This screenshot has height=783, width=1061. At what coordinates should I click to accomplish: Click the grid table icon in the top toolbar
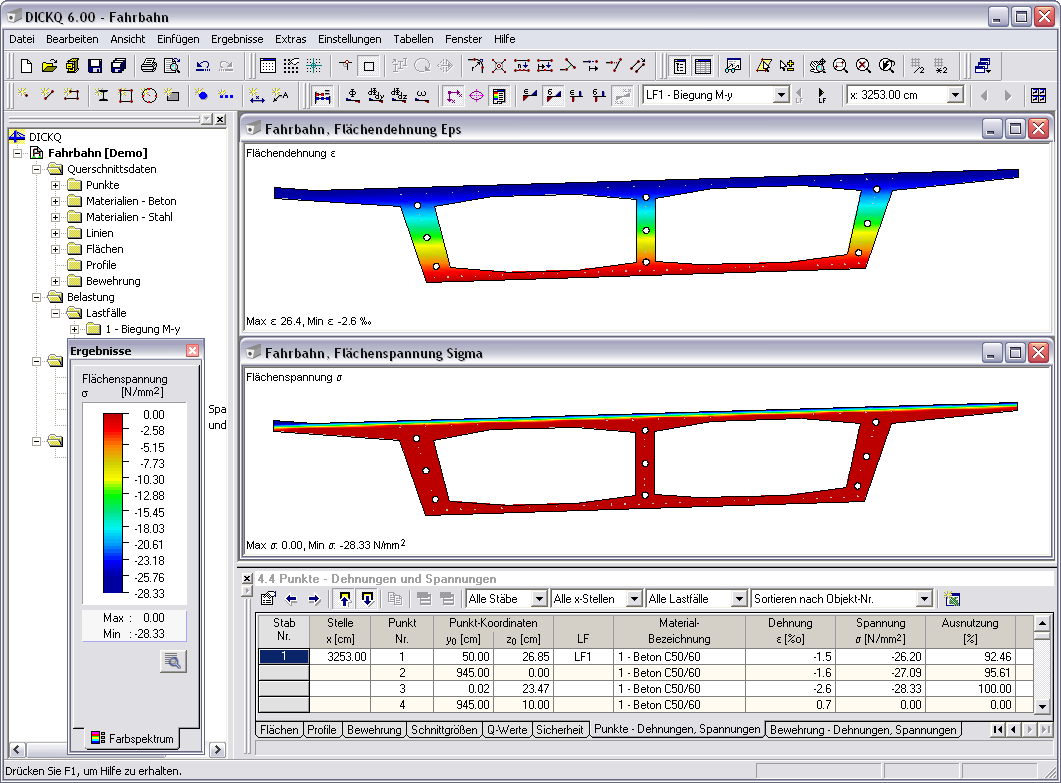tap(268, 66)
